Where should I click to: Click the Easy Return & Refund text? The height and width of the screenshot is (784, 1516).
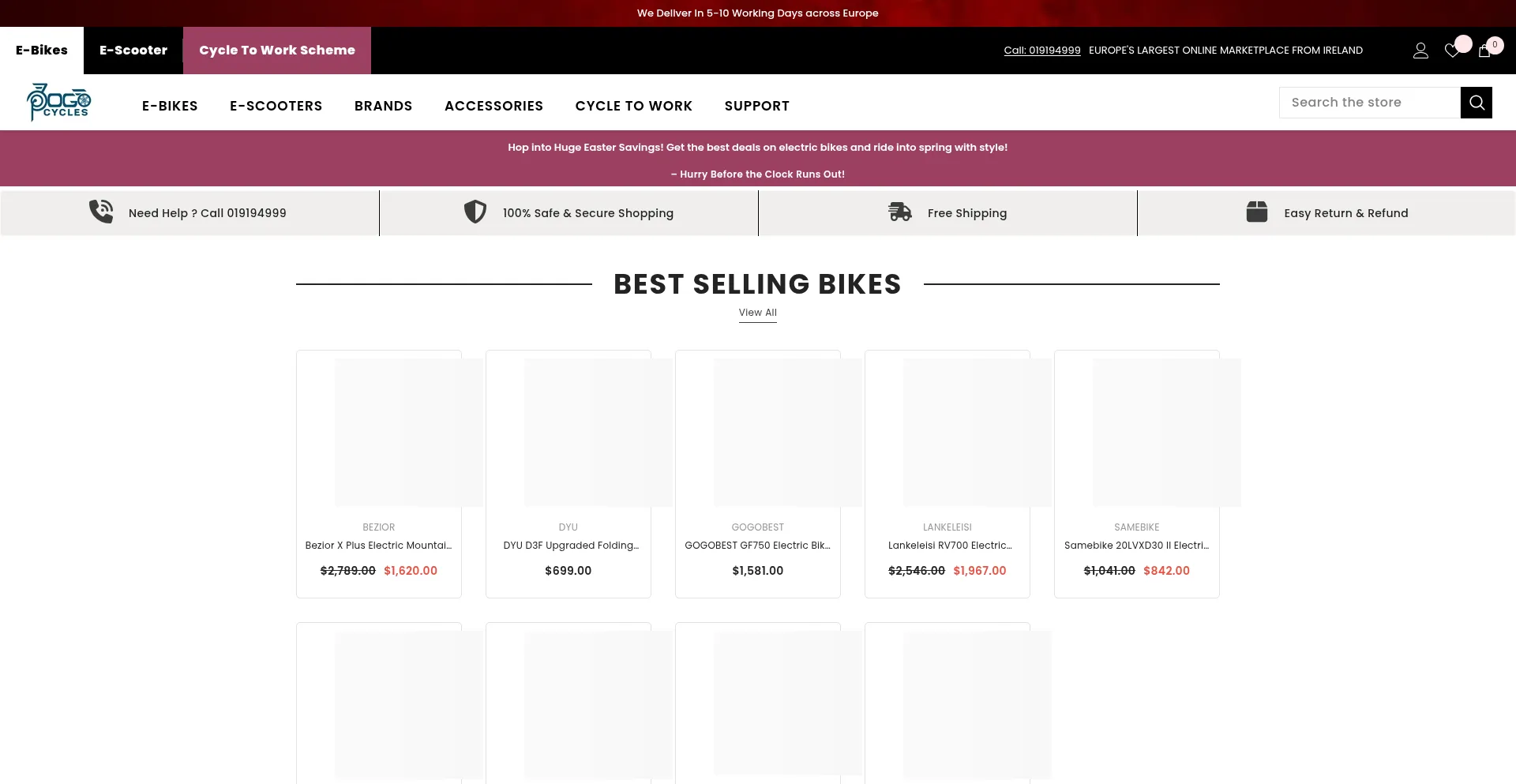[1346, 213]
